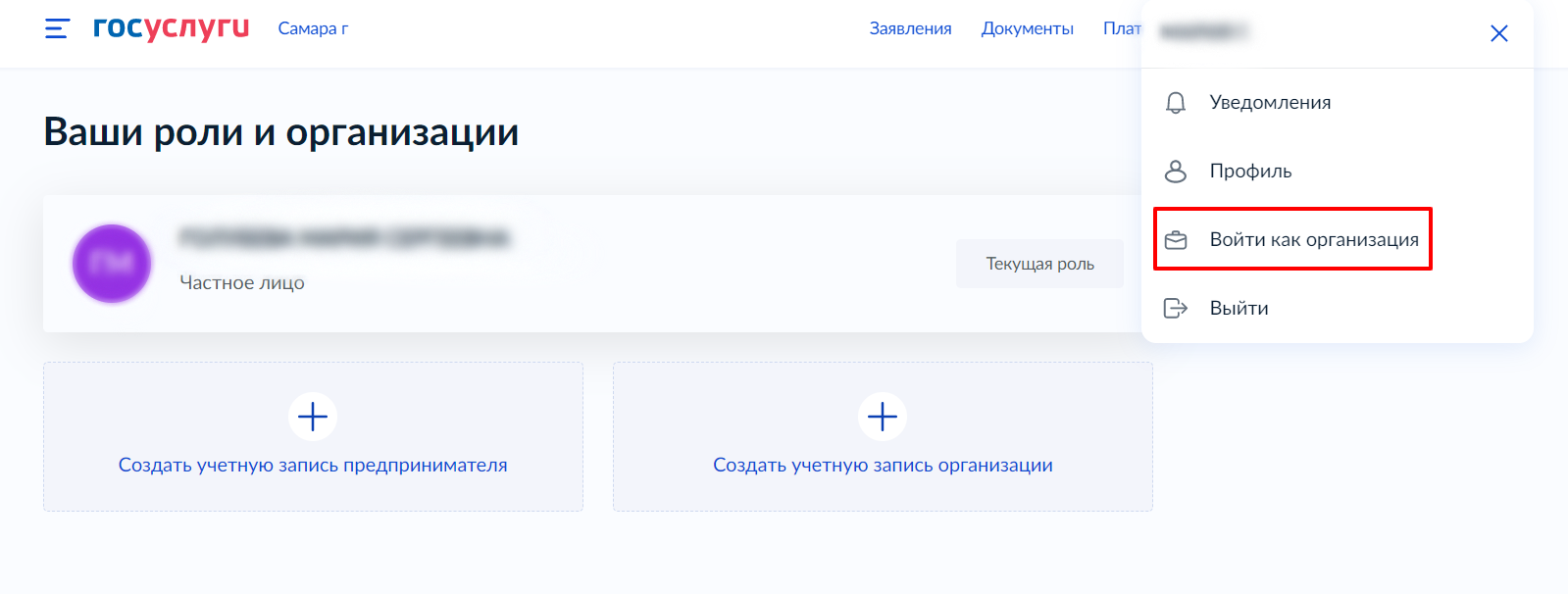The image size is (1568, 594).
Task: Click the briefcase organization icon
Action: [1175, 240]
